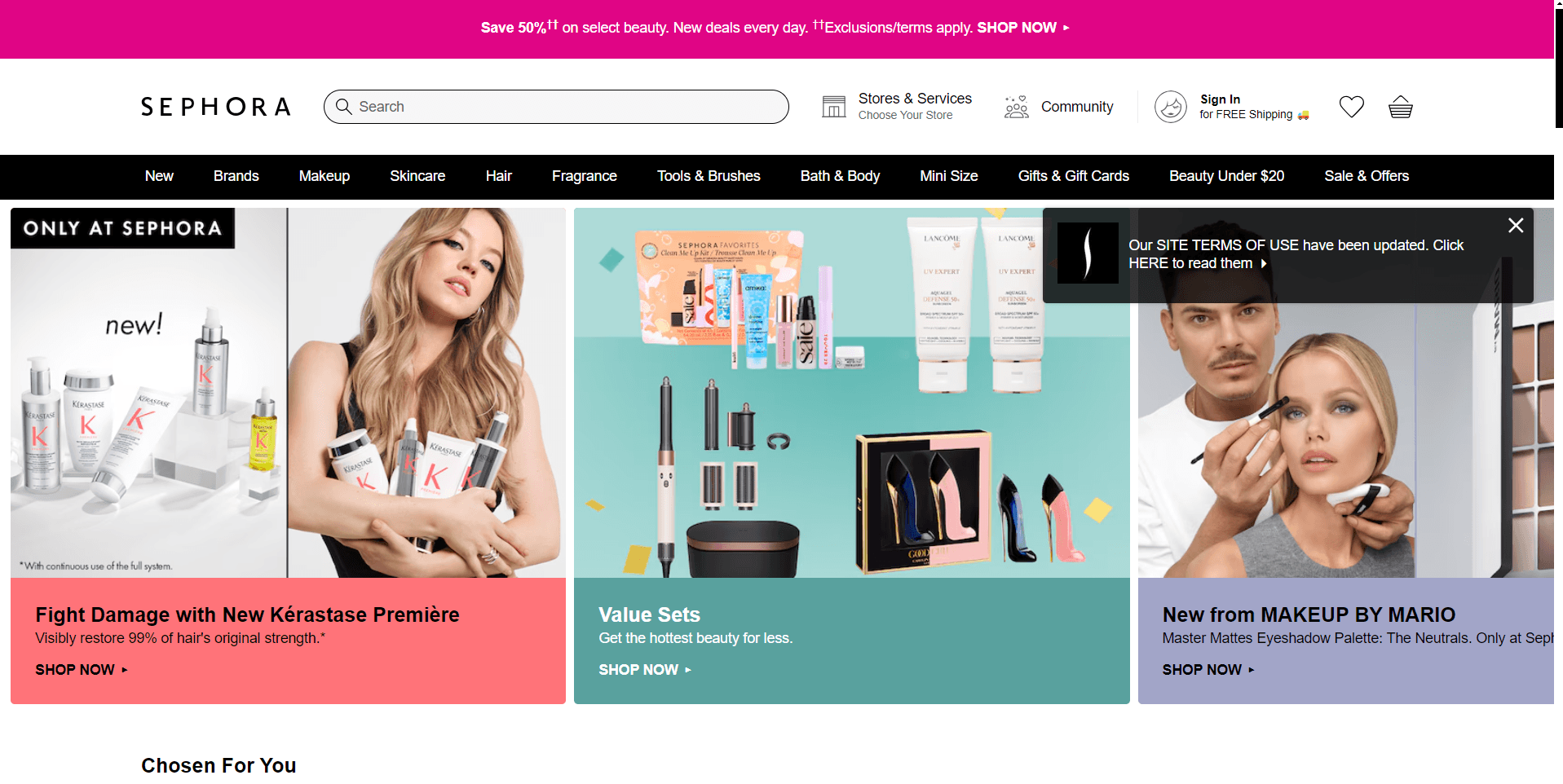Click Sign In for FREE Shipping
Screen dimensions: 1563x784
point(1254,107)
